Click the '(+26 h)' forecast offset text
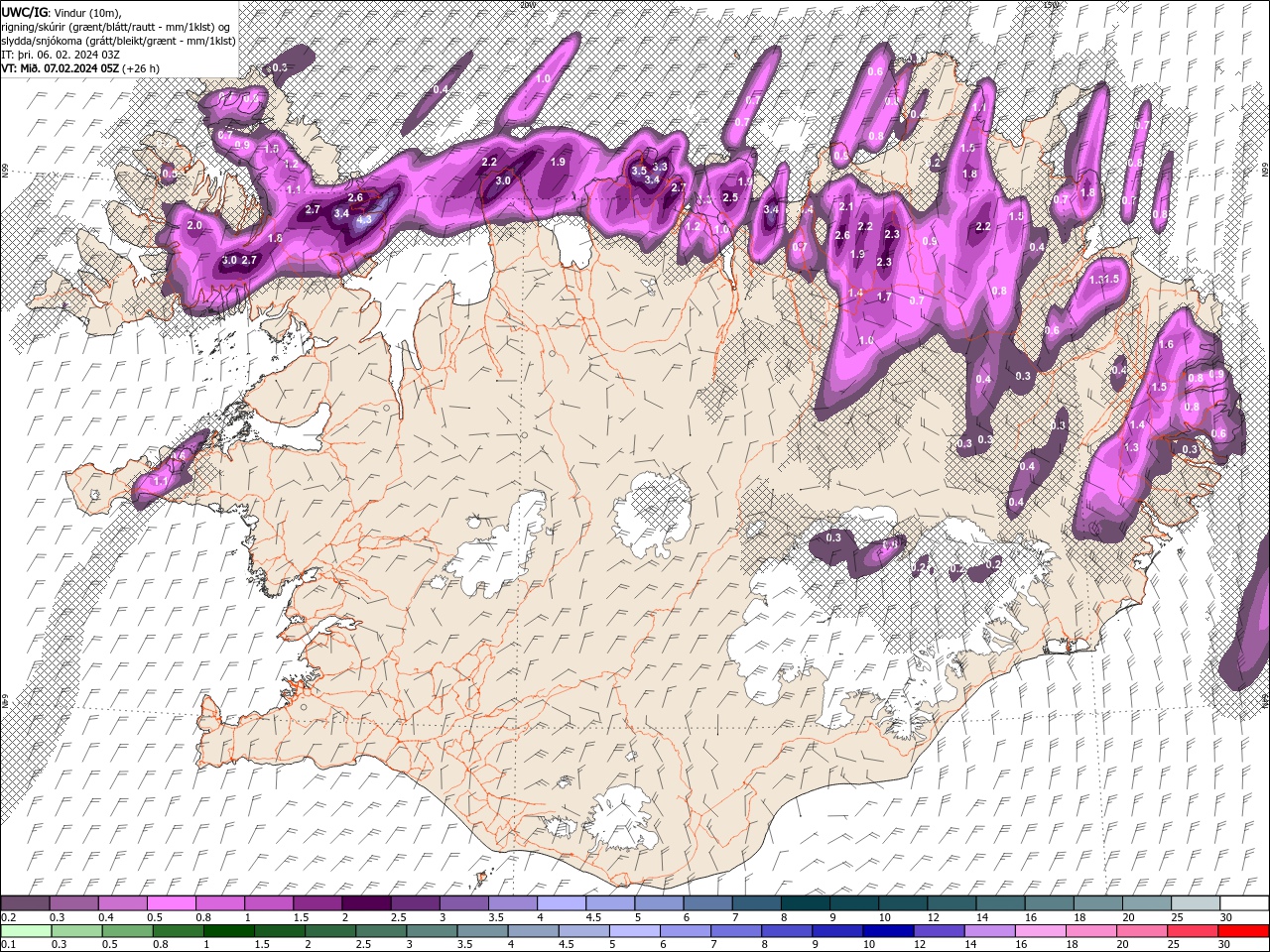 pos(142,68)
